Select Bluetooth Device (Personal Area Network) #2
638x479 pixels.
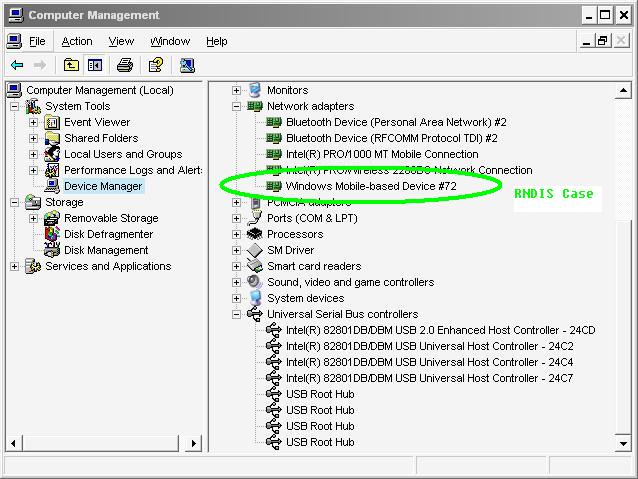pos(396,122)
